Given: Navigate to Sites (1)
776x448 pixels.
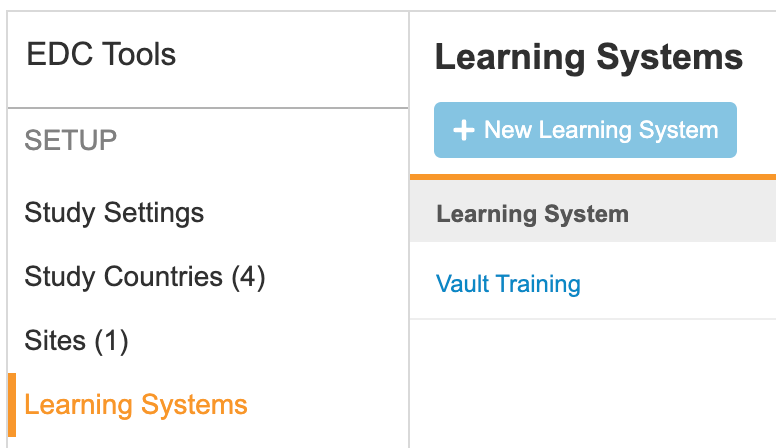Looking at the screenshot, I should [77, 341].
